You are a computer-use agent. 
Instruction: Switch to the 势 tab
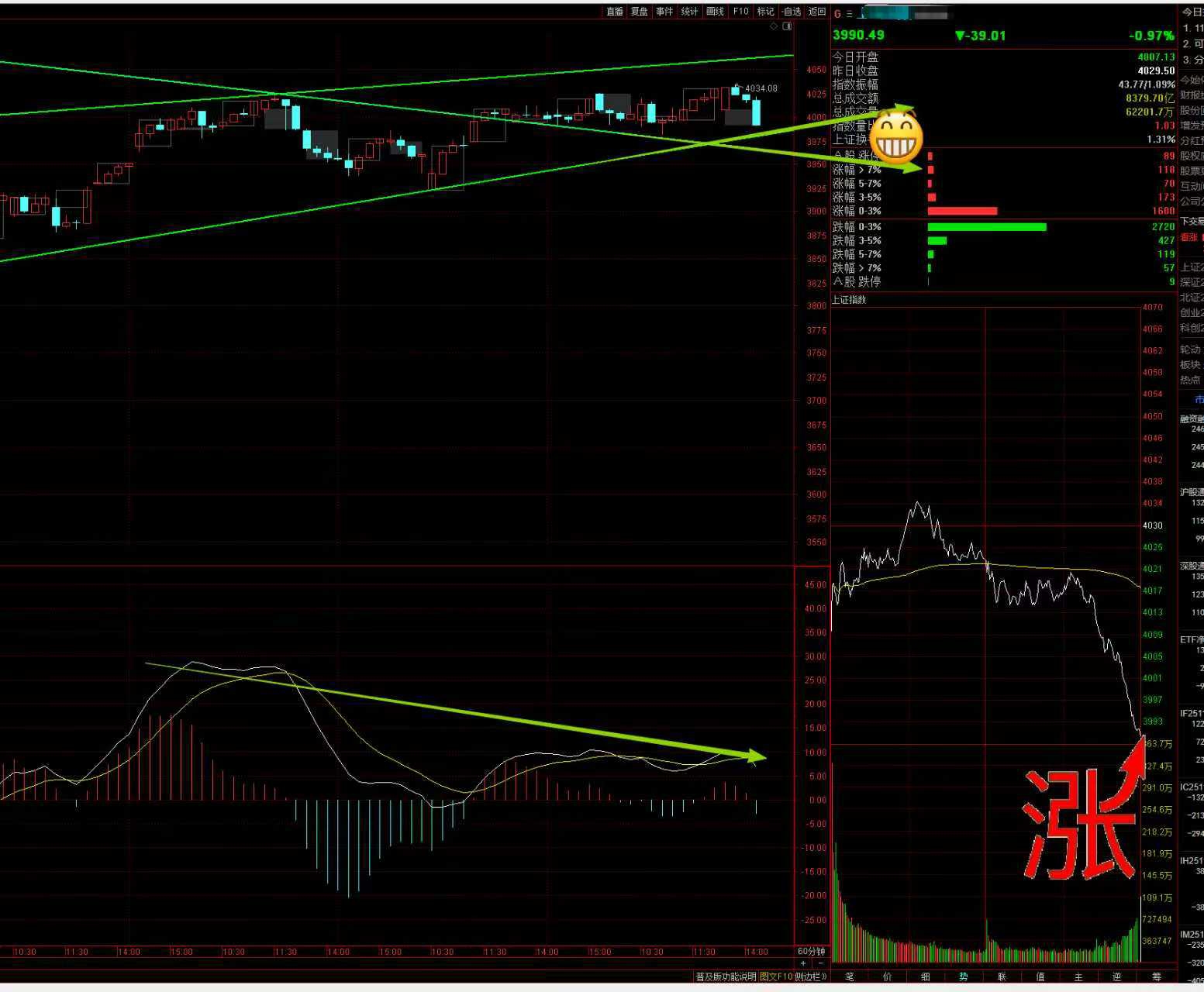[964, 976]
